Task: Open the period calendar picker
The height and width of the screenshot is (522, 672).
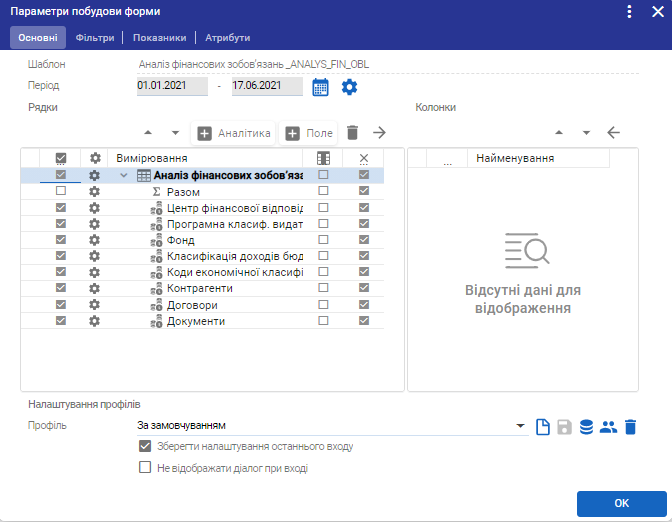Action: pos(320,87)
